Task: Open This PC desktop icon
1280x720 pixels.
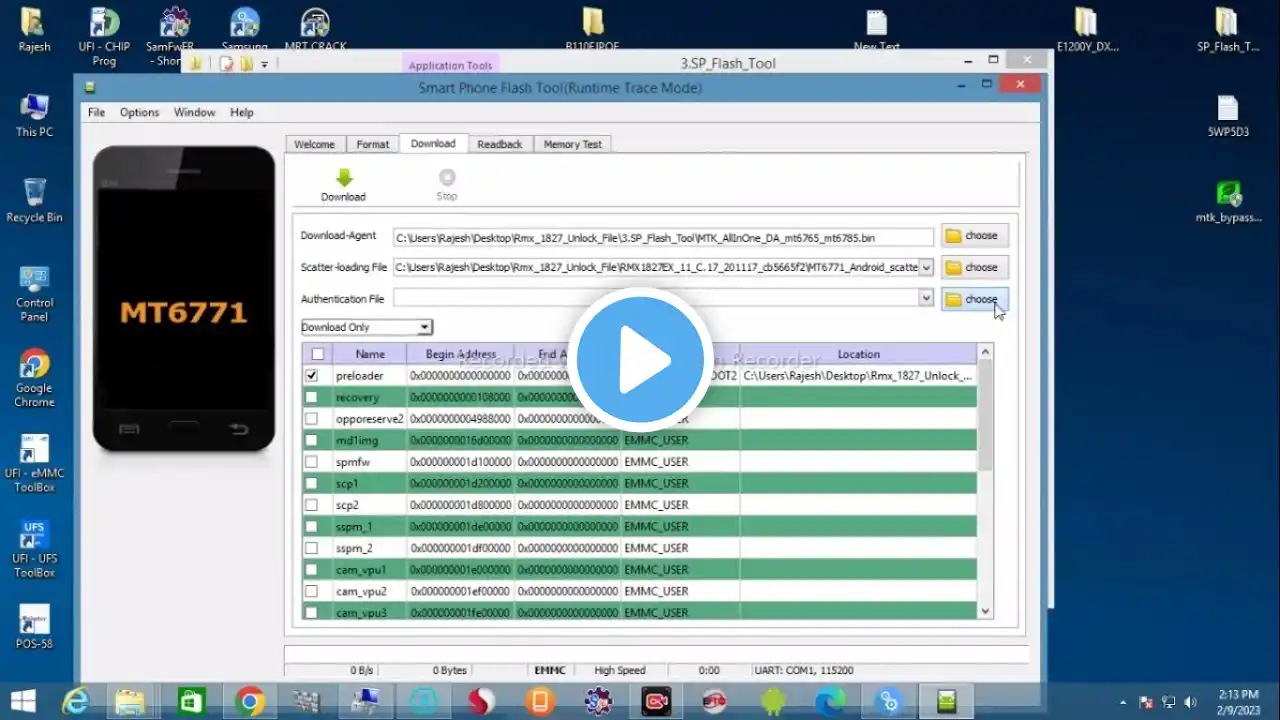Action: pyautogui.click(x=34, y=115)
